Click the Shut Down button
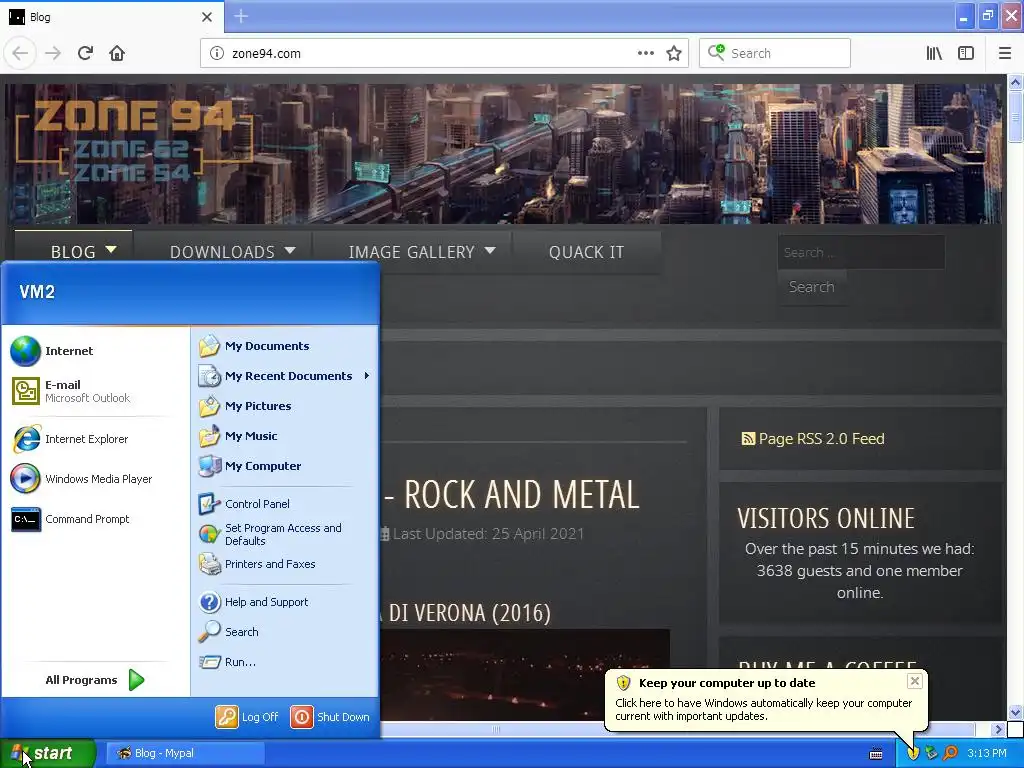This screenshot has width=1024, height=768. 330,717
